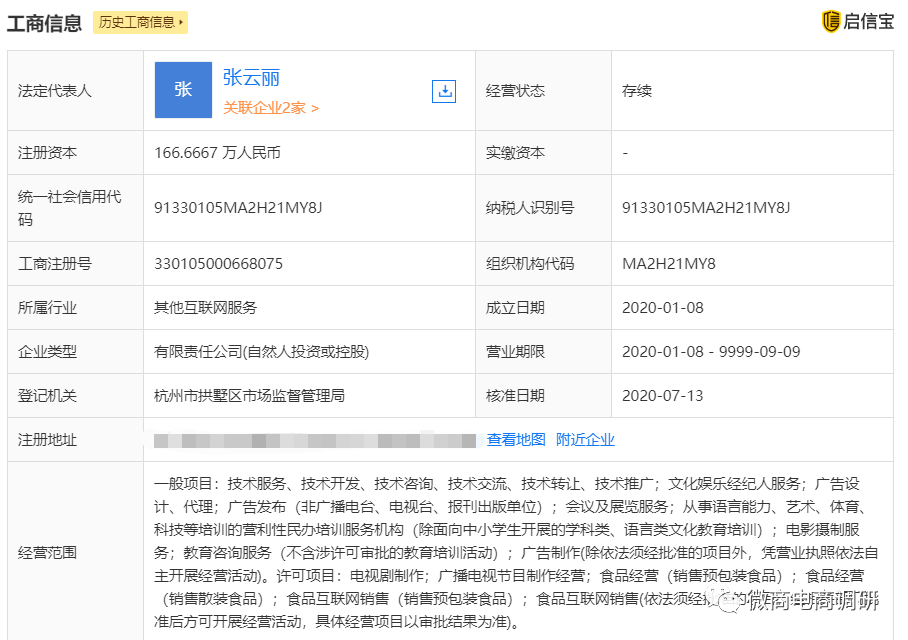Click the 核准日期 label cell
This screenshot has height=640, width=908.
pyautogui.click(x=543, y=396)
